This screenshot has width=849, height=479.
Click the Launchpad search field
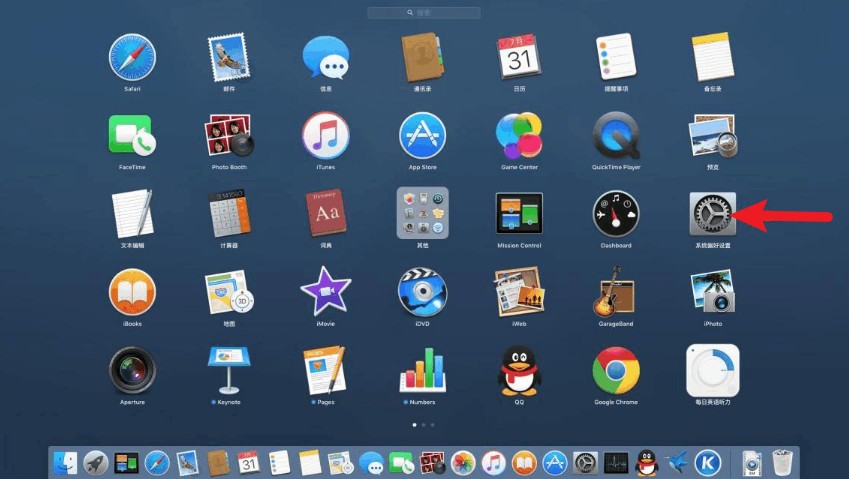[423, 12]
